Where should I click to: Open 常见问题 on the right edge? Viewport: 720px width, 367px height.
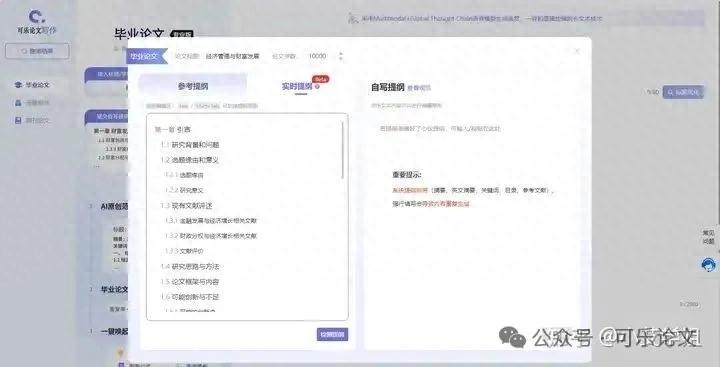point(709,237)
